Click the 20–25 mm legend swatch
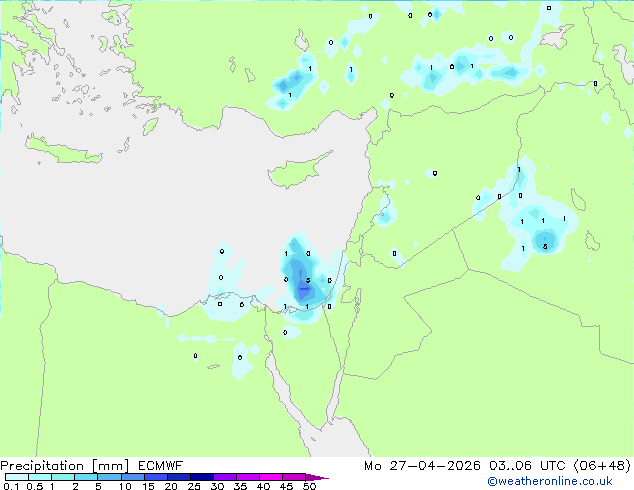 [178, 477]
